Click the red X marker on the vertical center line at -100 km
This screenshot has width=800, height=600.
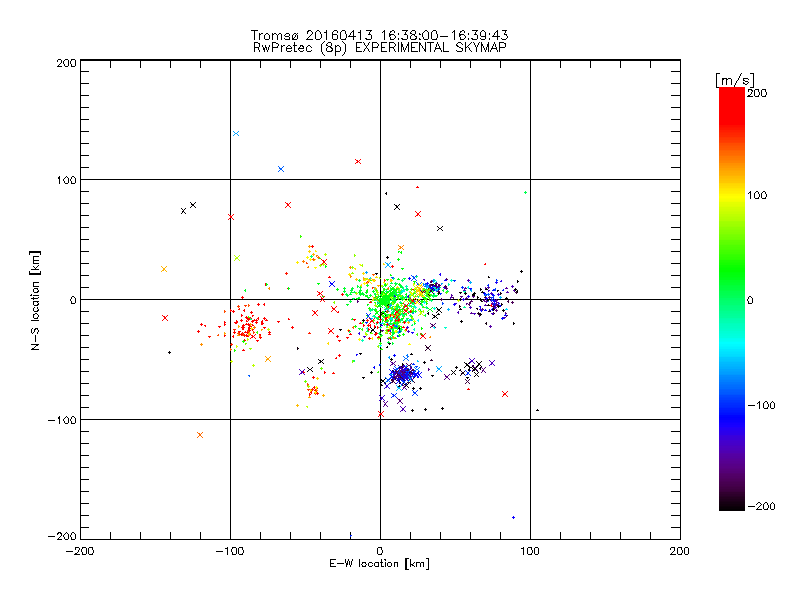coord(381,414)
